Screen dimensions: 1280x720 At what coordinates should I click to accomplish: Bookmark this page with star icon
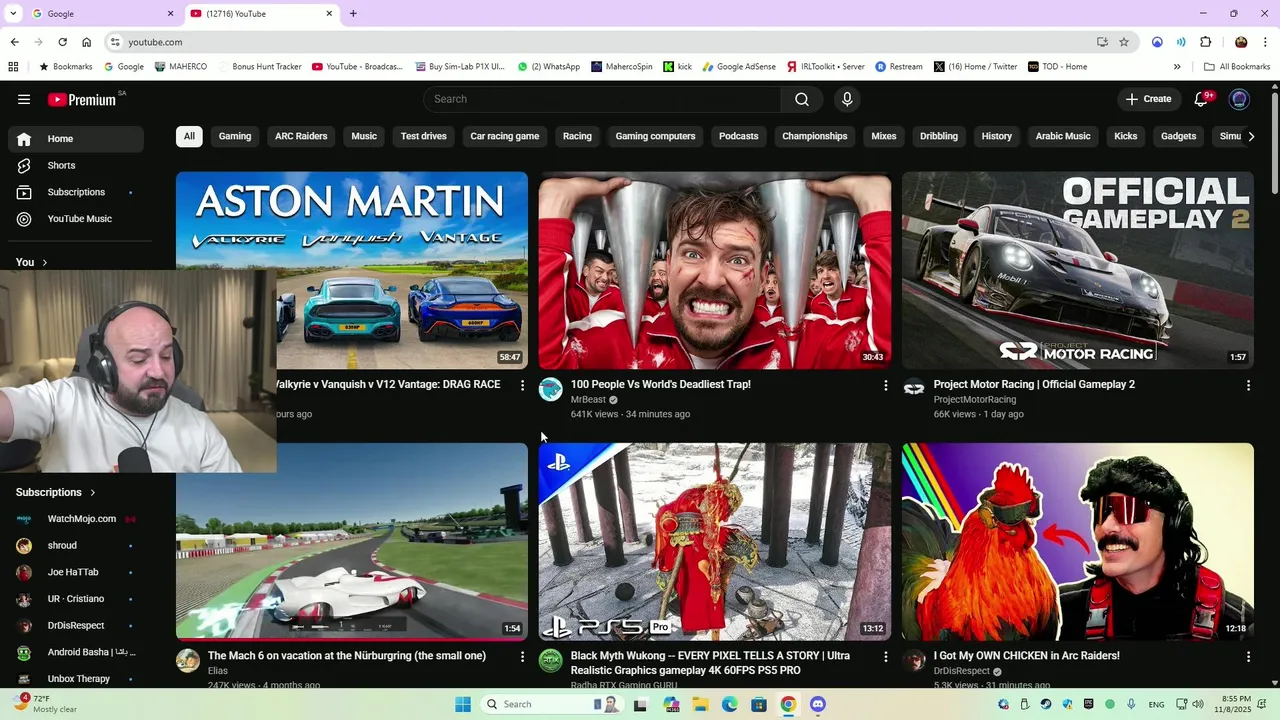pos(1124,42)
